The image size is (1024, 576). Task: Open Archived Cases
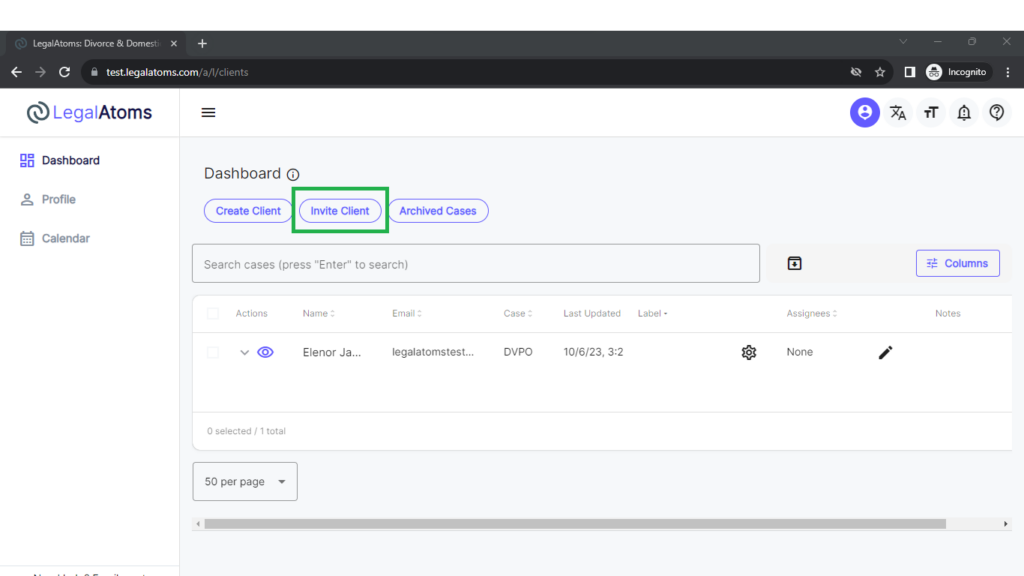coord(438,211)
